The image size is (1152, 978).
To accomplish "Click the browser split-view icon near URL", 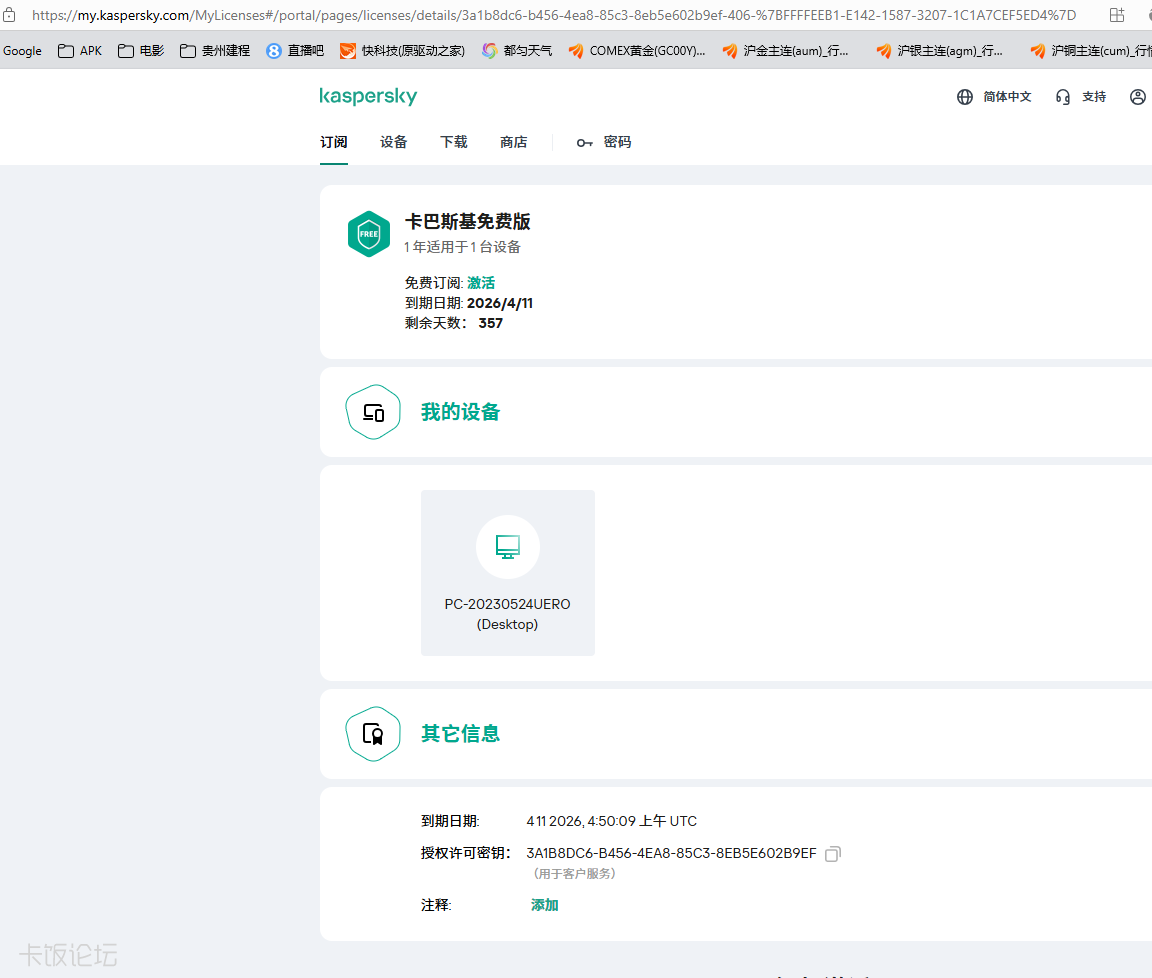I will [x=1117, y=15].
